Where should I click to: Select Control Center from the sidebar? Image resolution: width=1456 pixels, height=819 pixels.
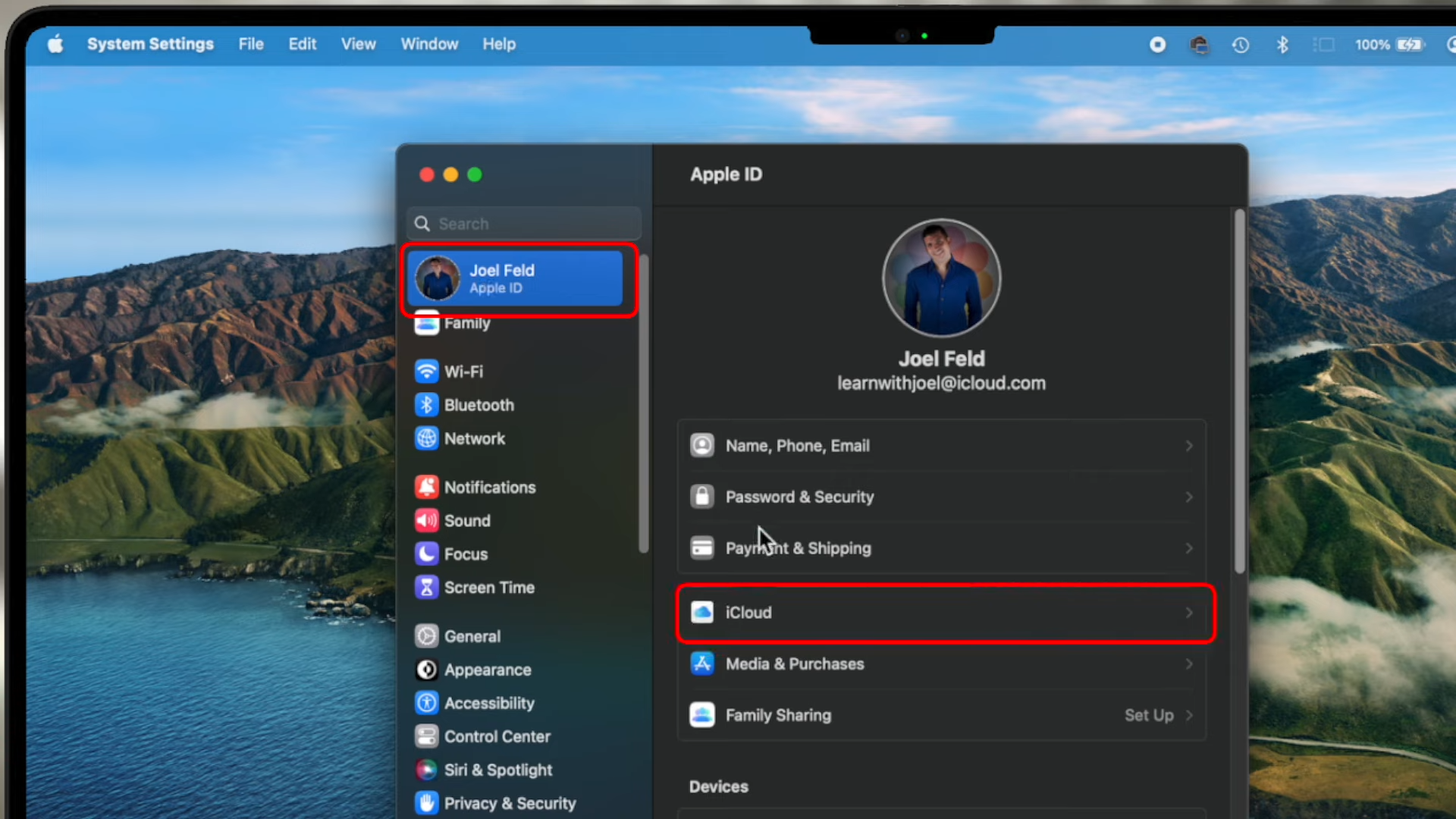(x=497, y=736)
